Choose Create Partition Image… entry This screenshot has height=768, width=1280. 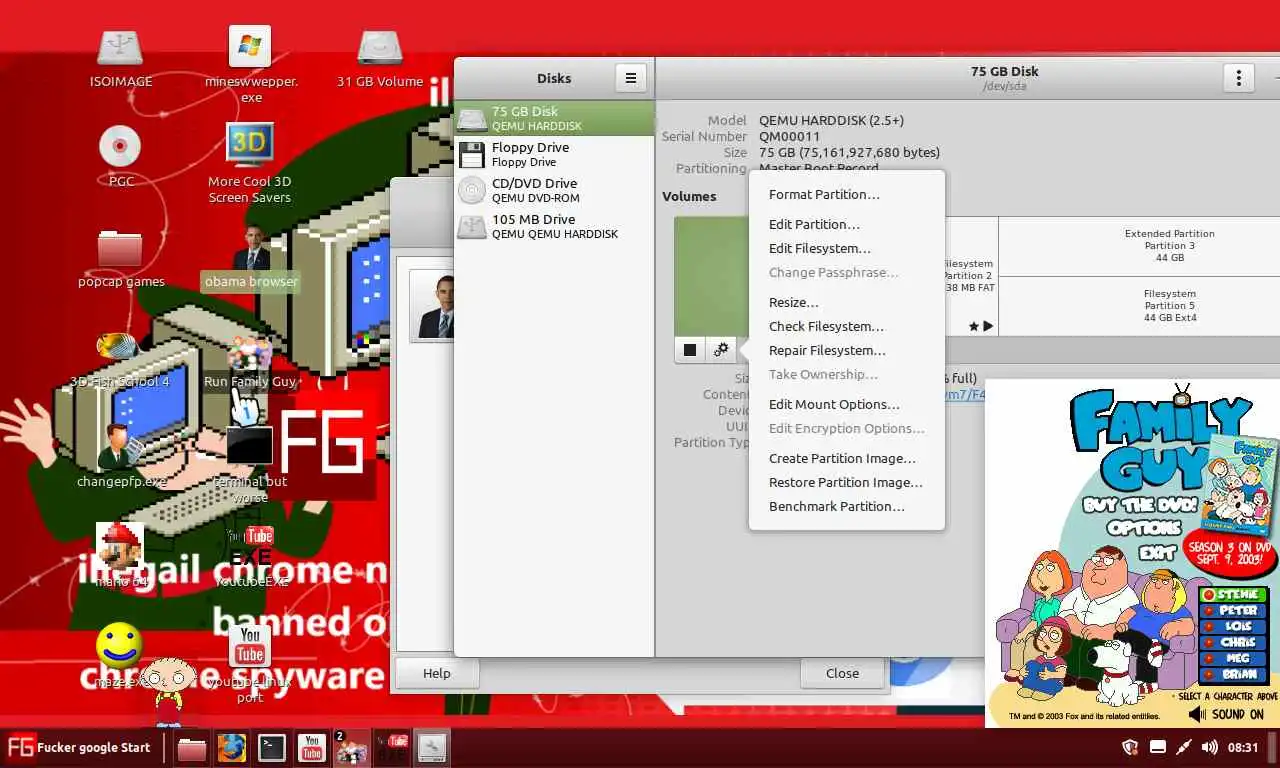(846, 459)
